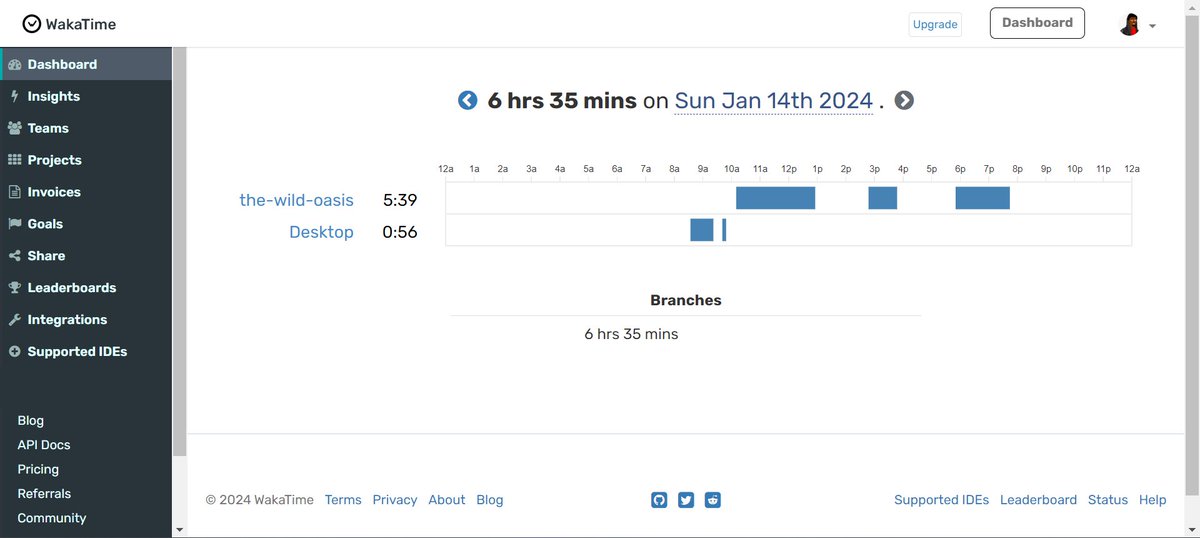Go to previous day with left arrow icon
Image resolution: width=1200 pixels, height=538 pixels.
coord(467,100)
